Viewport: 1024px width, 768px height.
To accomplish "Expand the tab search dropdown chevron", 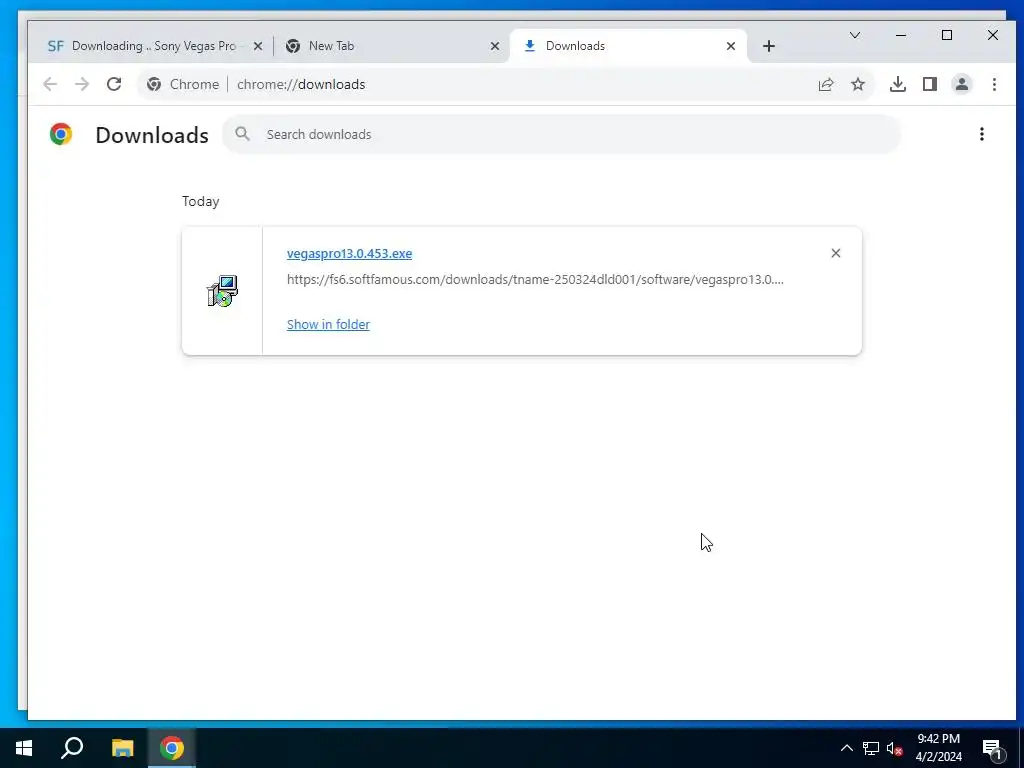I will 855,35.
